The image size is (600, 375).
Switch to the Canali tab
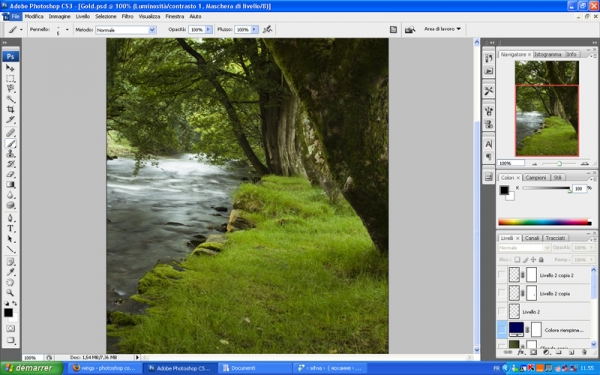[532, 238]
